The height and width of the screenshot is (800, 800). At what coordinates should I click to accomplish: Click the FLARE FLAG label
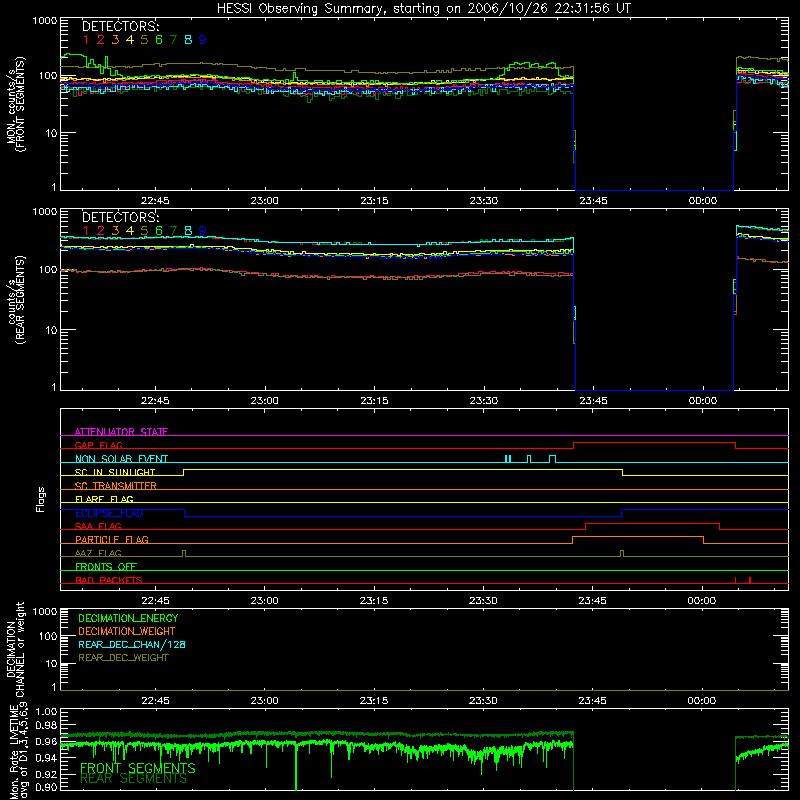(x=104, y=499)
